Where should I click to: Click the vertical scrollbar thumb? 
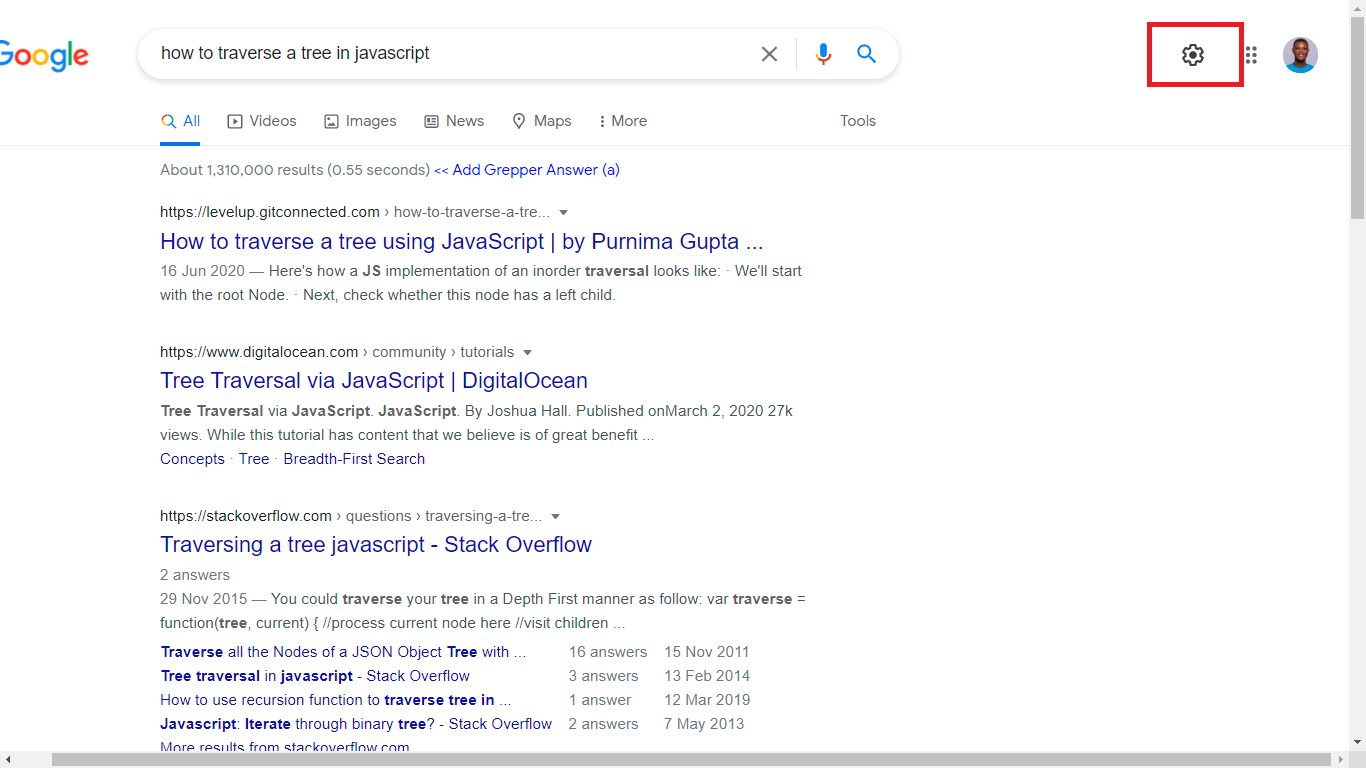1357,117
